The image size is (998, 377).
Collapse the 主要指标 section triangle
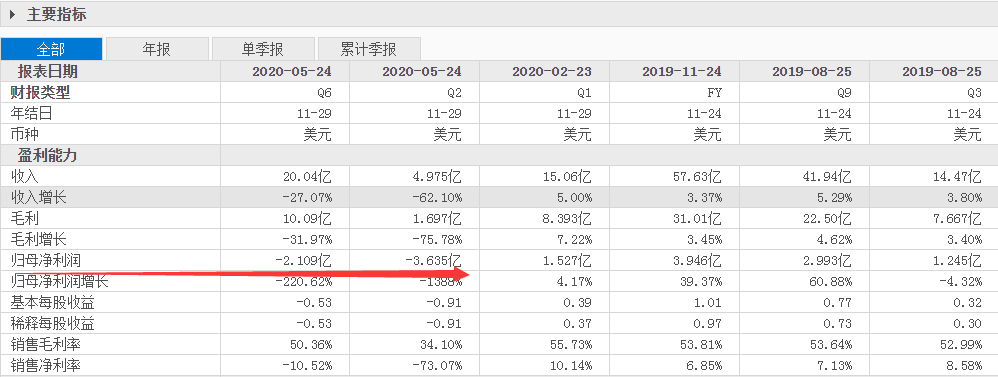click(x=12, y=14)
